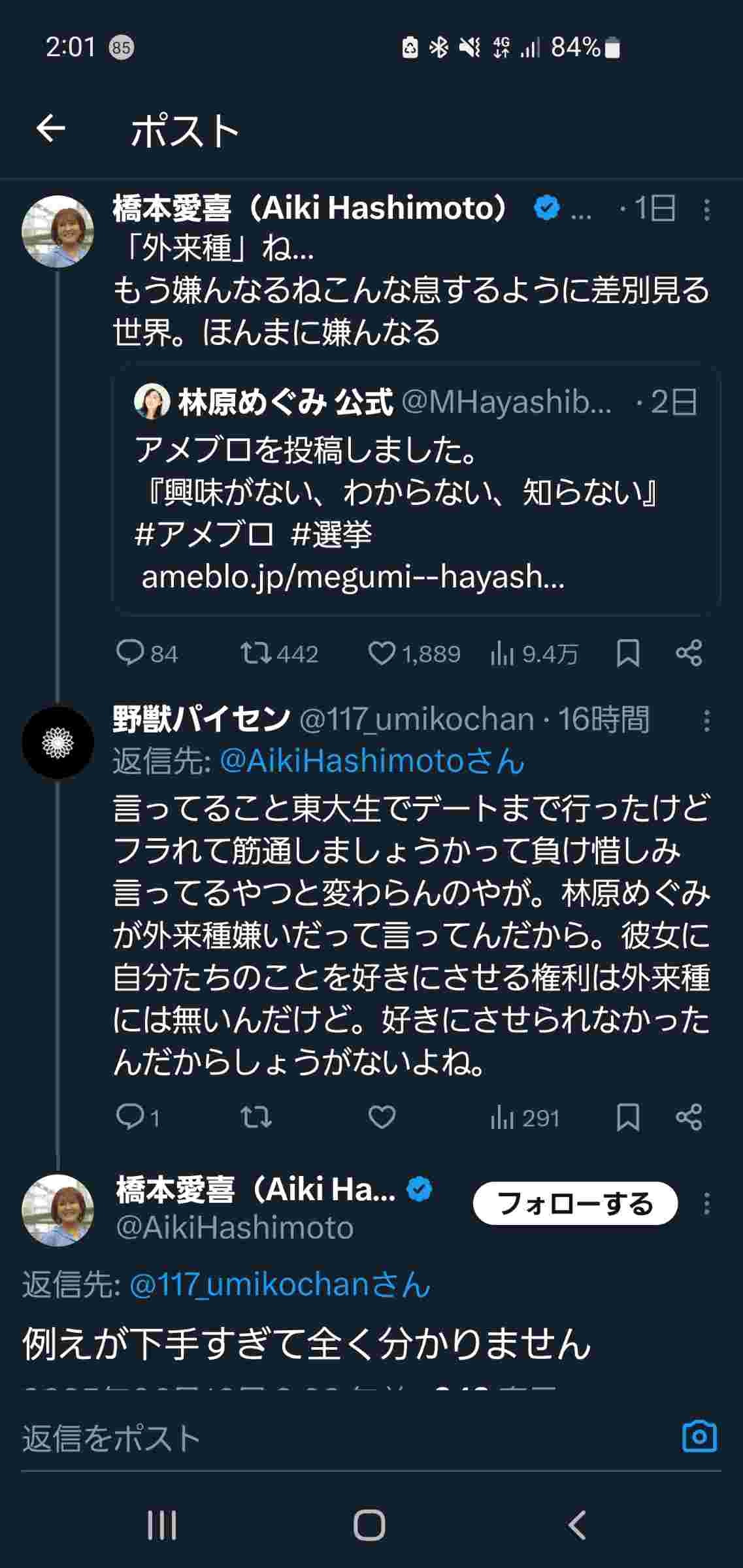Repost 野獣パイセン's reply
This screenshot has width=743, height=1568.
click(x=256, y=1117)
